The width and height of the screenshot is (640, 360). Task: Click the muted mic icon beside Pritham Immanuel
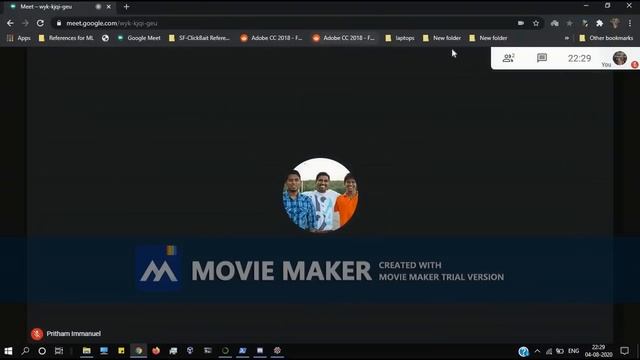pyautogui.click(x=37, y=334)
